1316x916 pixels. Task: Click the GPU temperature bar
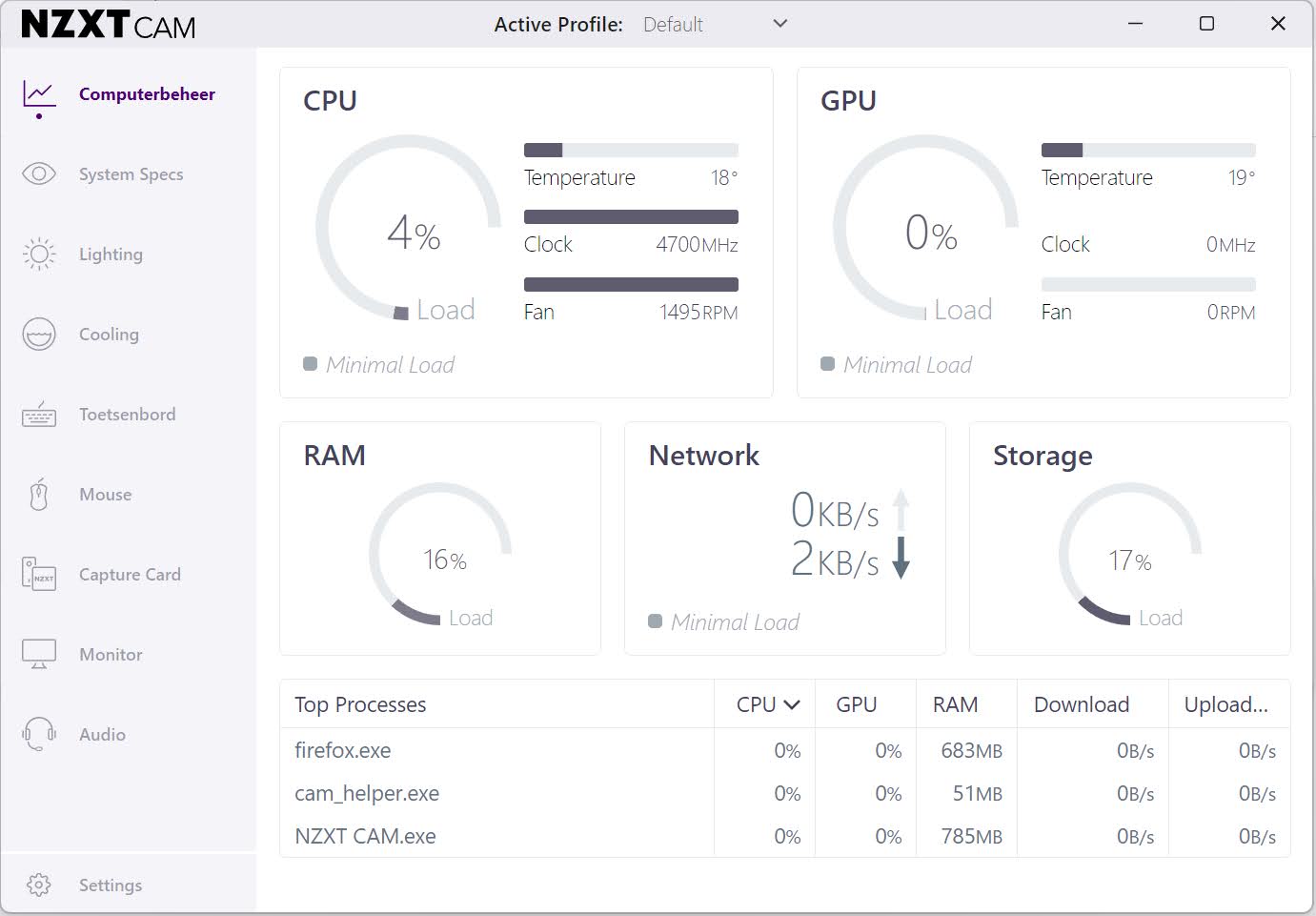pos(1148,150)
